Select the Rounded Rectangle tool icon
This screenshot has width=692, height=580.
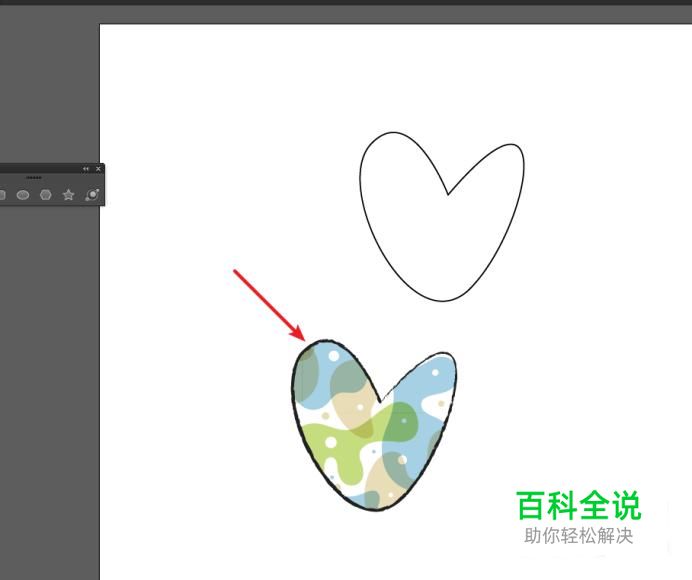pyautogui.click(x=2, y=195)
